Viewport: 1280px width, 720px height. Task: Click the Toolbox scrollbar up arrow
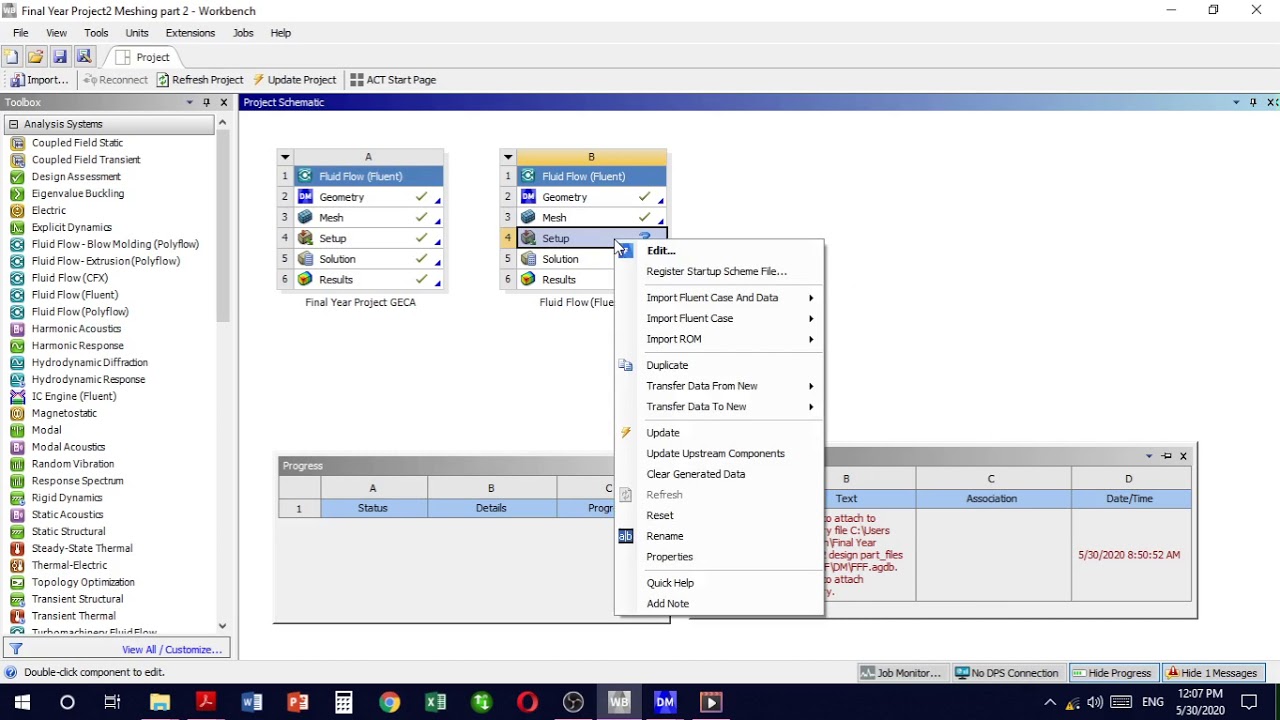click(x=222, y=123)
